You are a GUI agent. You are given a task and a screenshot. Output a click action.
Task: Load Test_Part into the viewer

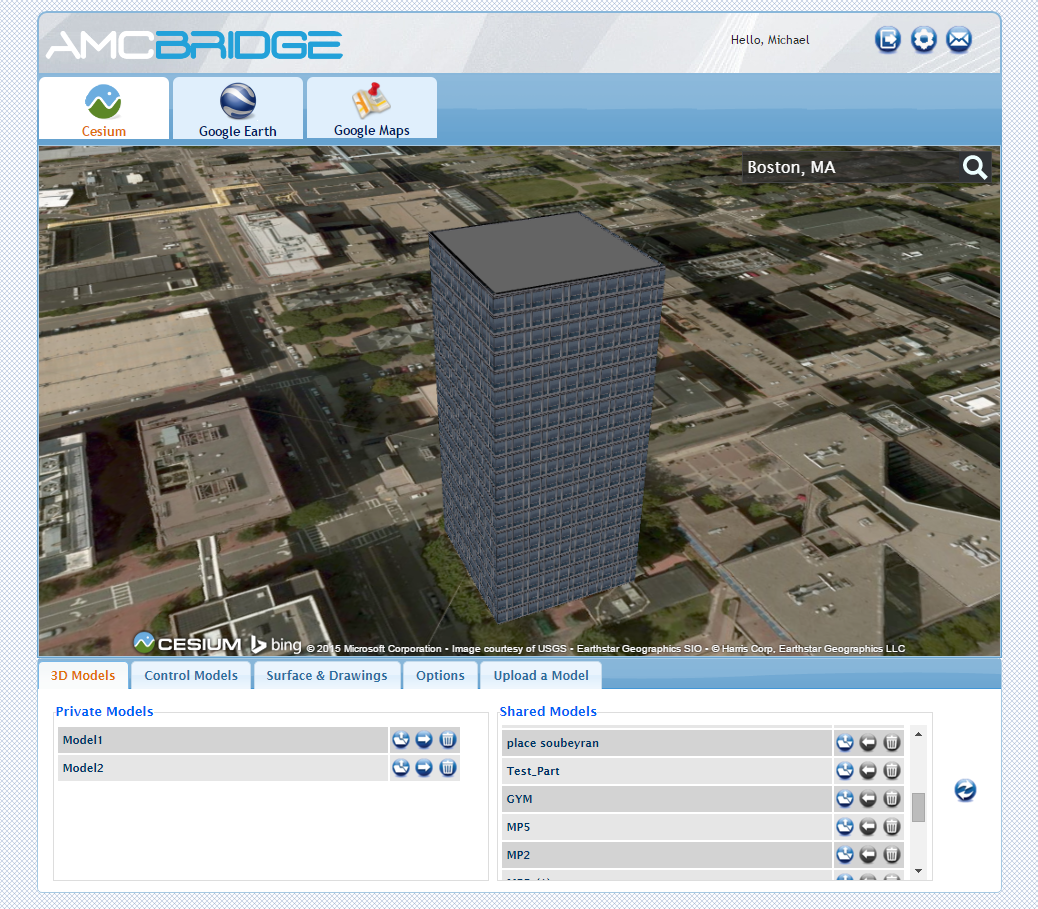845,771
